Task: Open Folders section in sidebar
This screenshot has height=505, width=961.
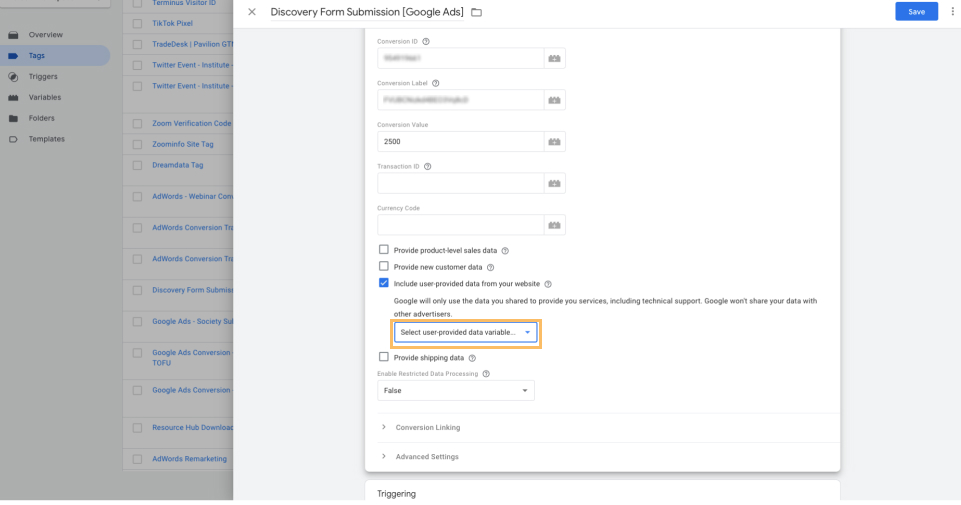Action: coord(42,118)
